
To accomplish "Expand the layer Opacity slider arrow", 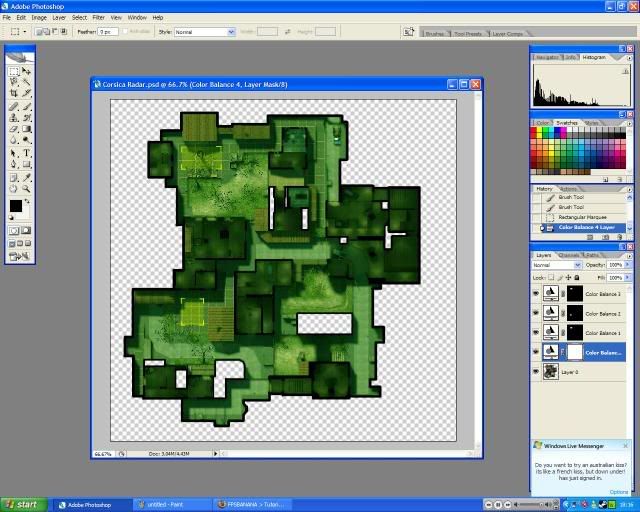I will tap(625, 265).
